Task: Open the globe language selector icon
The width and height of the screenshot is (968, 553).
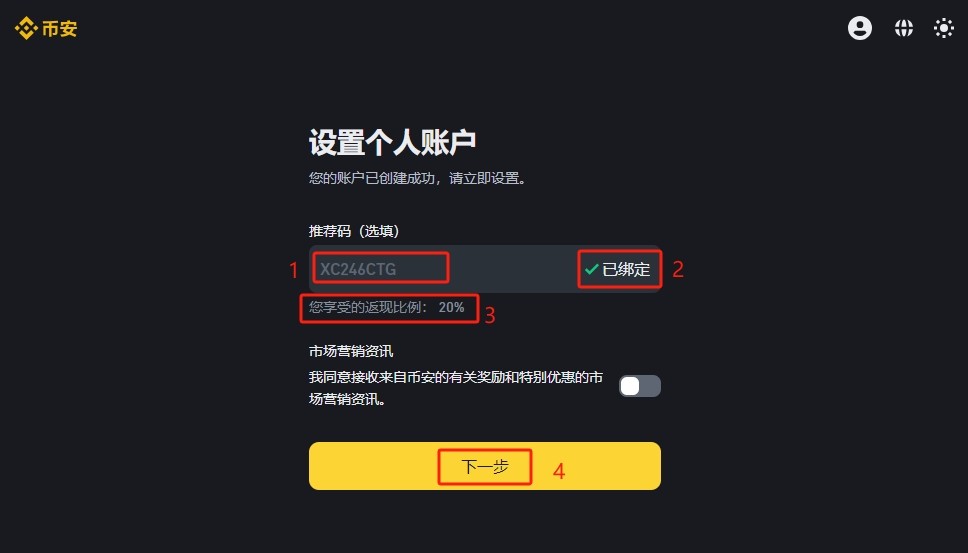Action: point(904,28)
